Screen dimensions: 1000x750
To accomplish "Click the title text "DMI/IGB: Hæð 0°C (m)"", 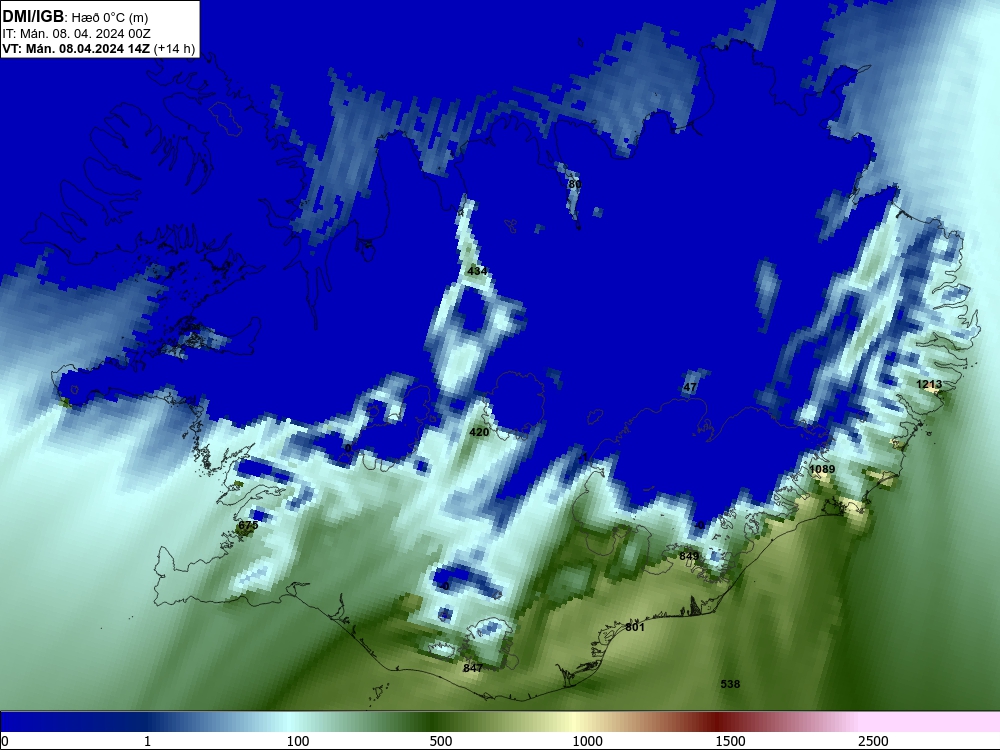I will [75, 17].
